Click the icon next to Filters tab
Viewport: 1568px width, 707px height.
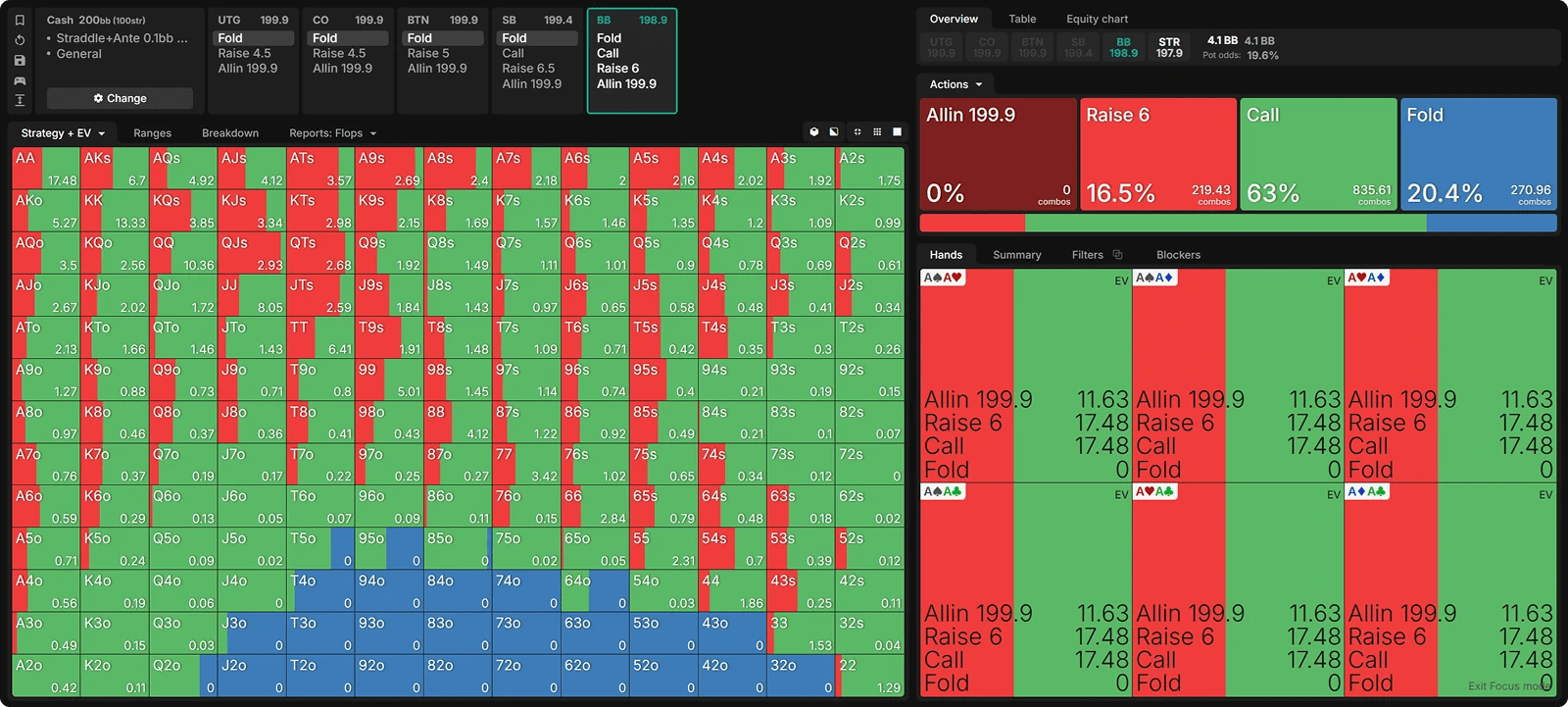pos(1117,255)
